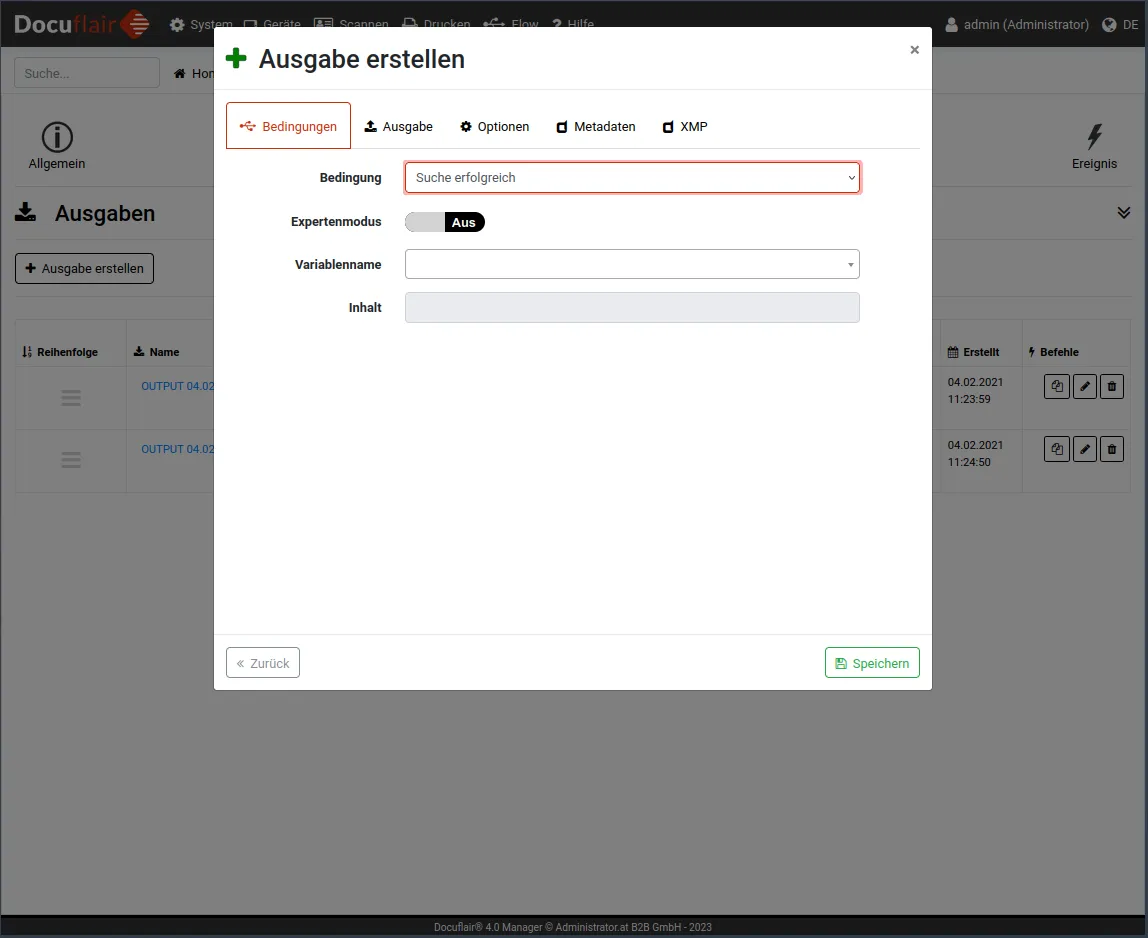
Task: Select the Metadaten tab
Action: tap(596, 127)
